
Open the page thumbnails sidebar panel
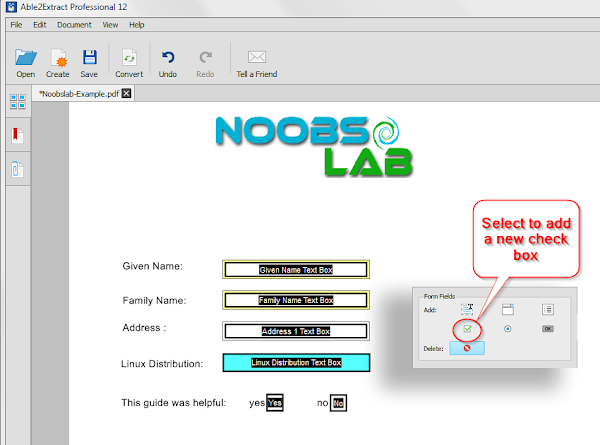[x=18, y=101]
